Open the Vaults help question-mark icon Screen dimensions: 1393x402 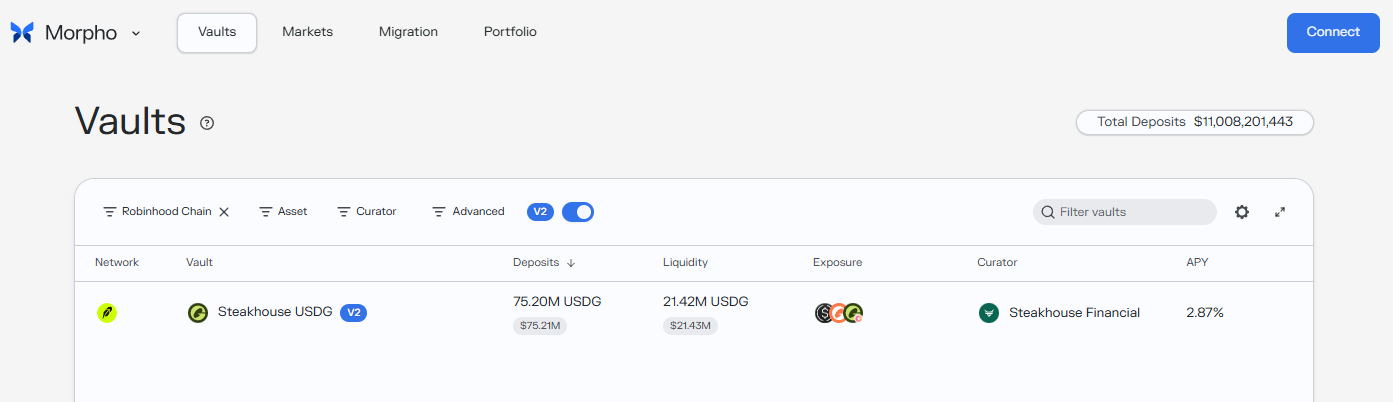[207, 123]
